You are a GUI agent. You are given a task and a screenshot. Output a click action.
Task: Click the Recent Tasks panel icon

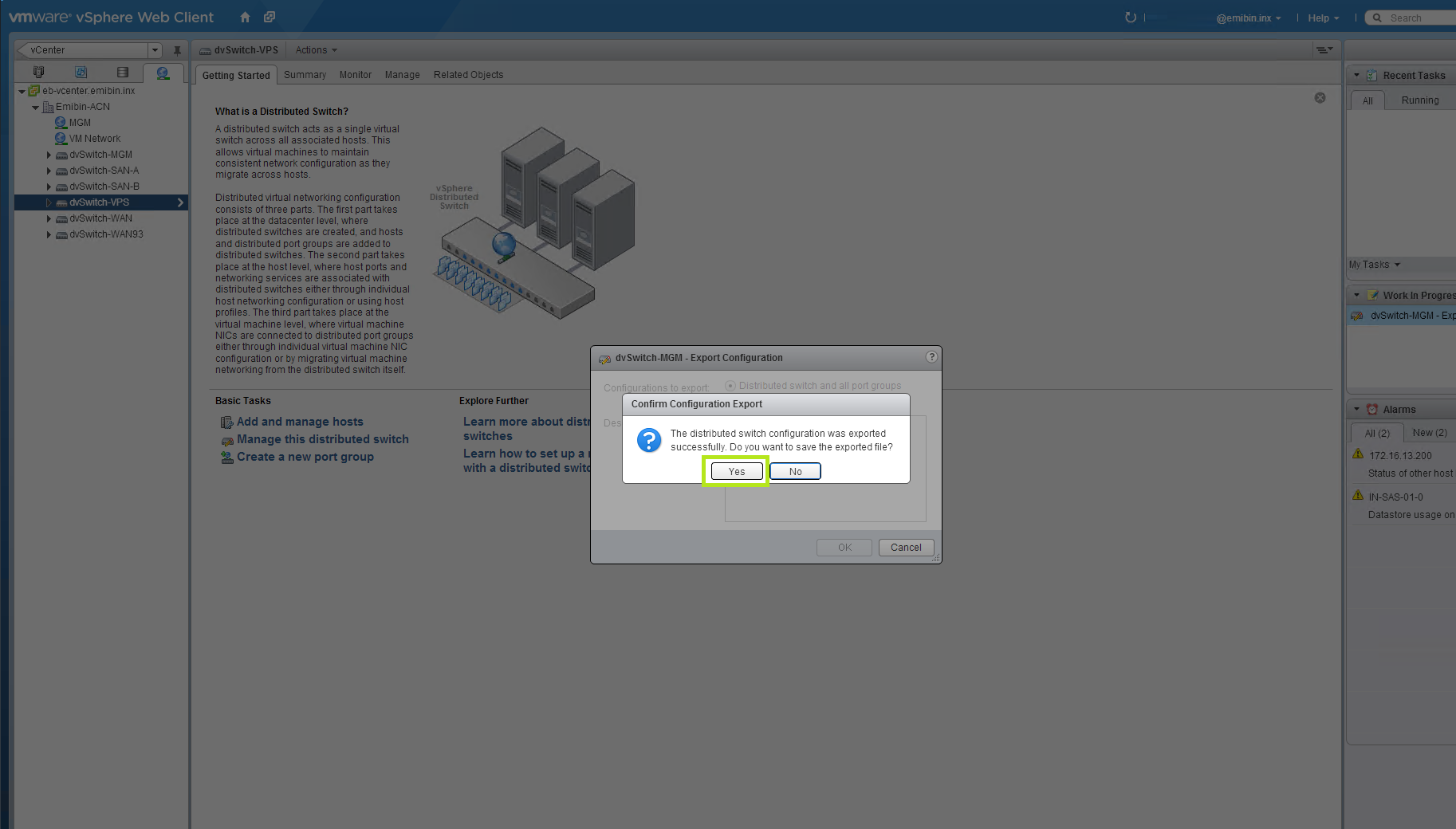pyautogui.click(x=1371, y=76)
